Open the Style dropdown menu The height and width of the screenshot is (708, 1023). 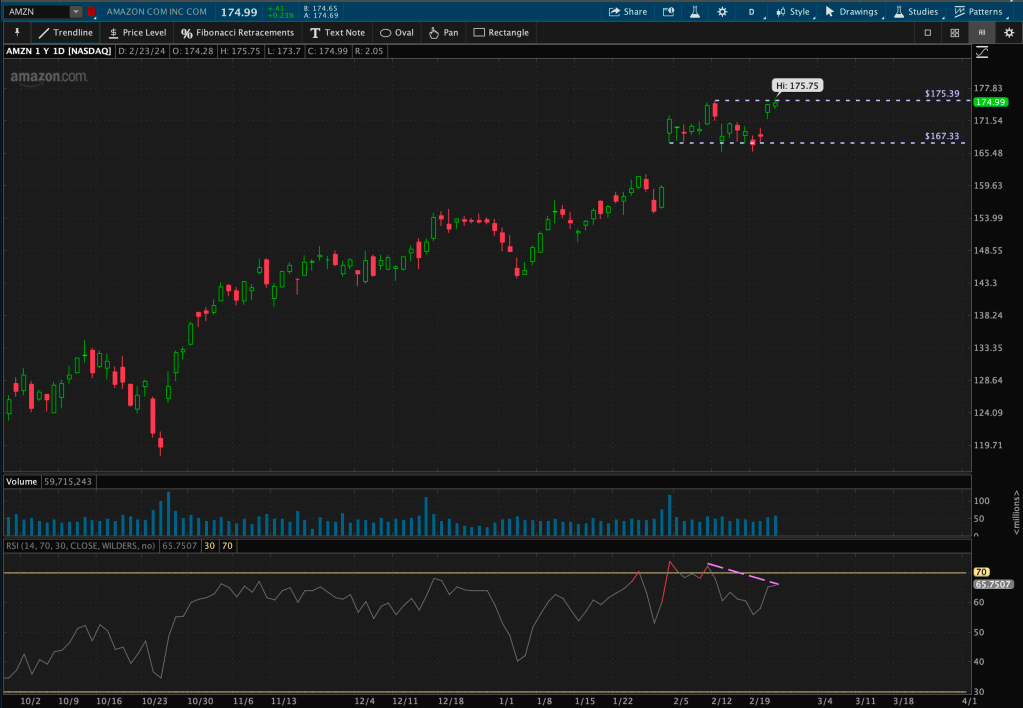(793, 12)
